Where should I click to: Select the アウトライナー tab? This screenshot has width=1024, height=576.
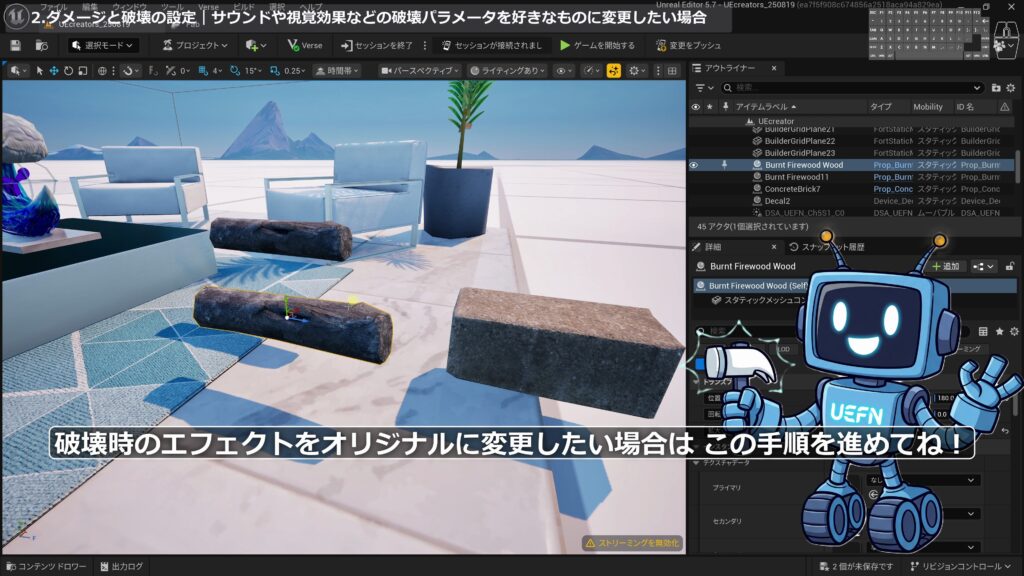coord(729,68)
